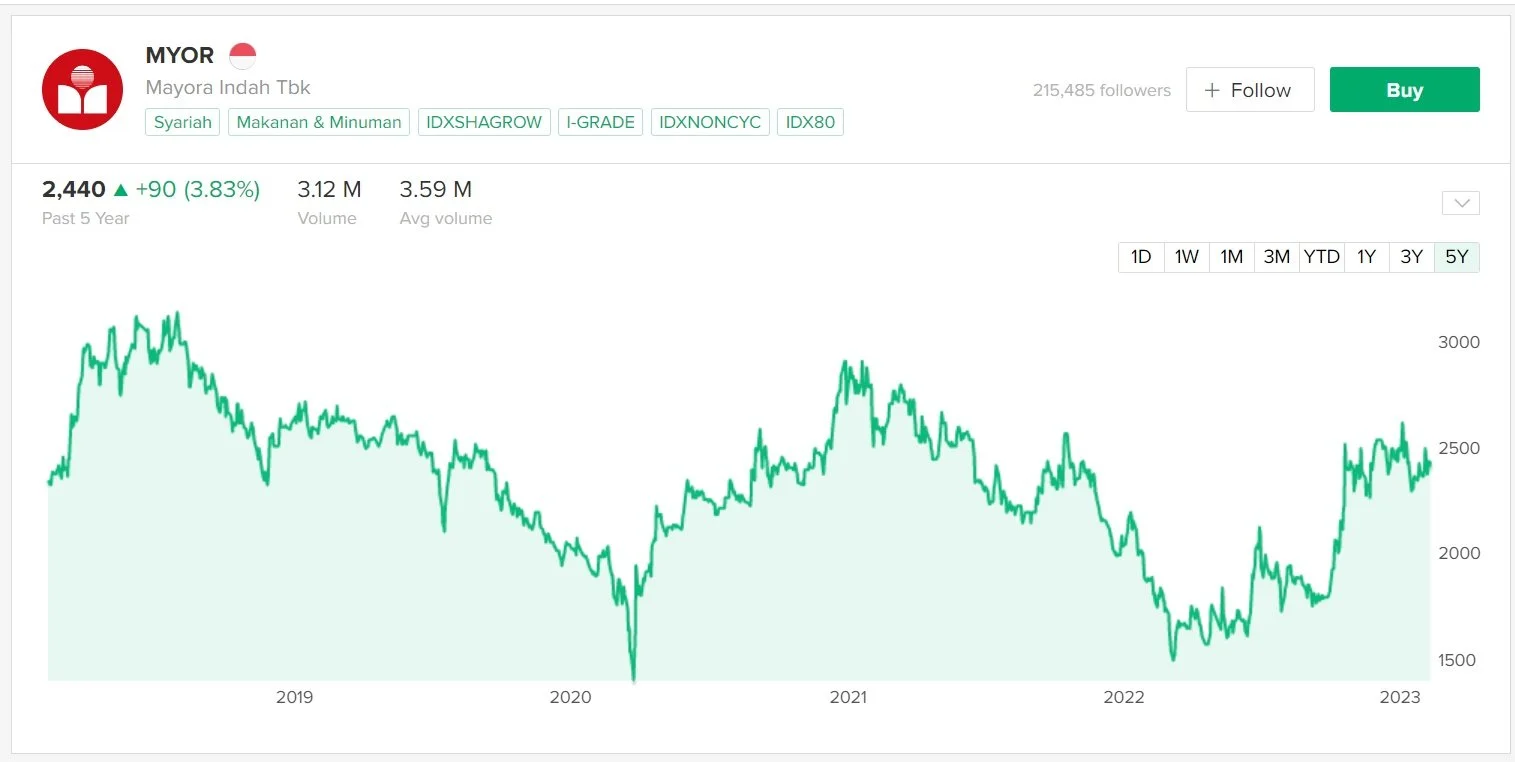Switch chart to 3M range
This screenshot has width=1515, height=762.
point(1277,257)
